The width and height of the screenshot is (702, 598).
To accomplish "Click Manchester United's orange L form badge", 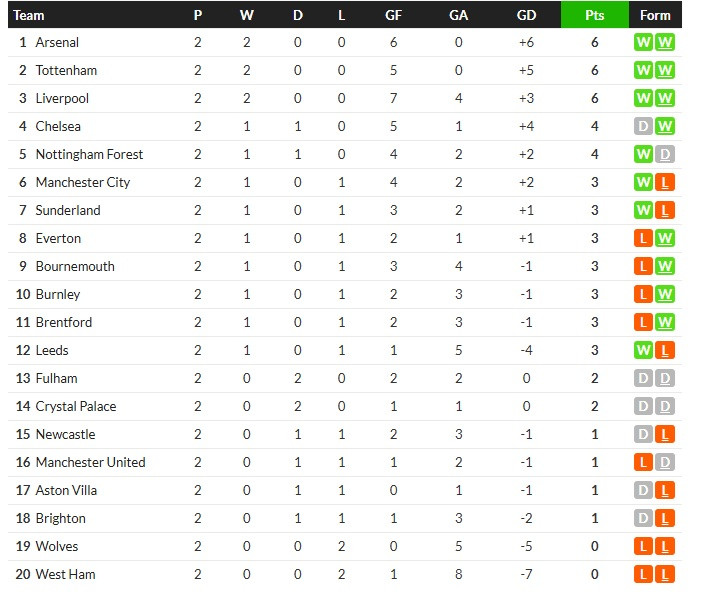I will click(643, 462).
